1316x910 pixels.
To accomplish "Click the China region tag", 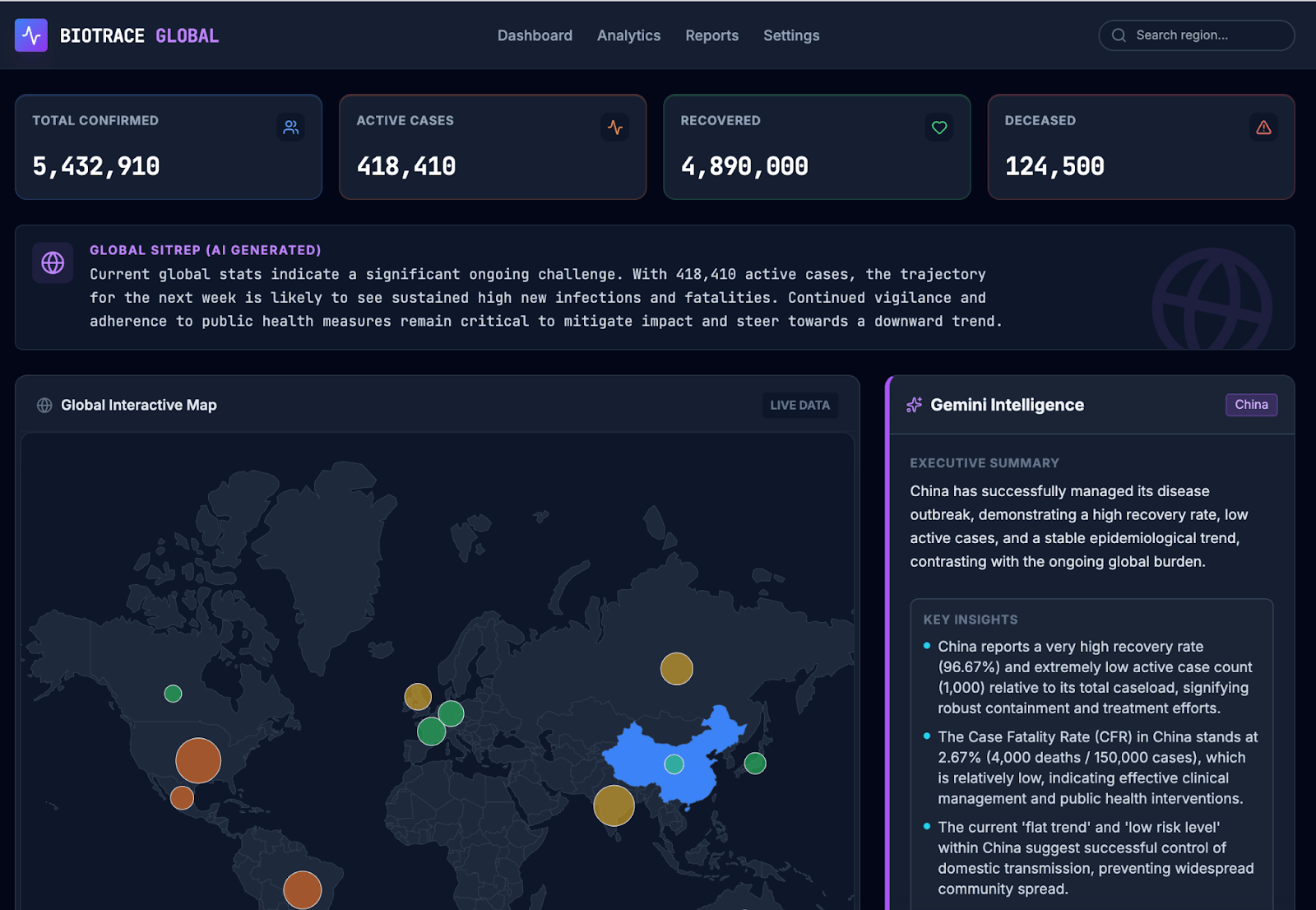I will click(1250, 405).
